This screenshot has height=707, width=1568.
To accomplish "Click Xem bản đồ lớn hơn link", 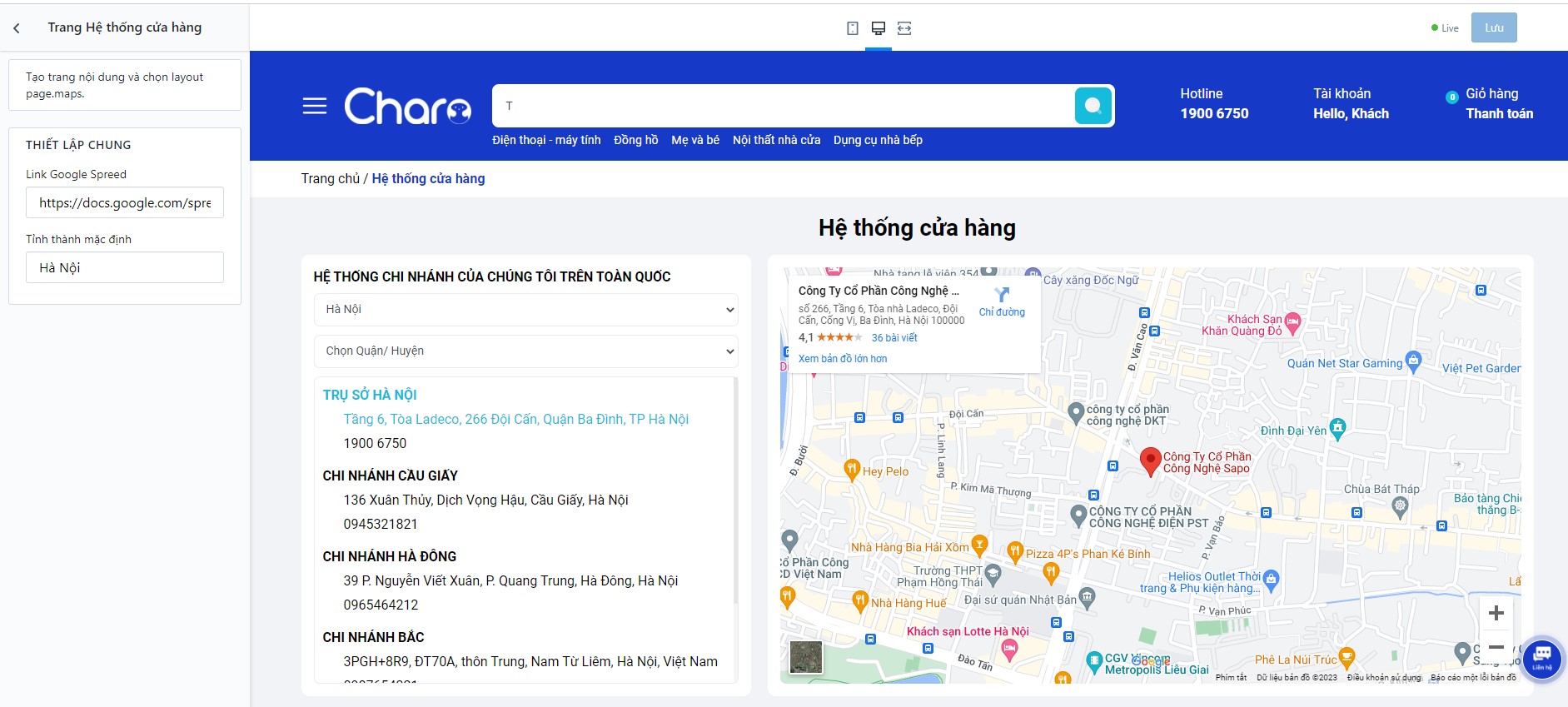I will [842, 359].
